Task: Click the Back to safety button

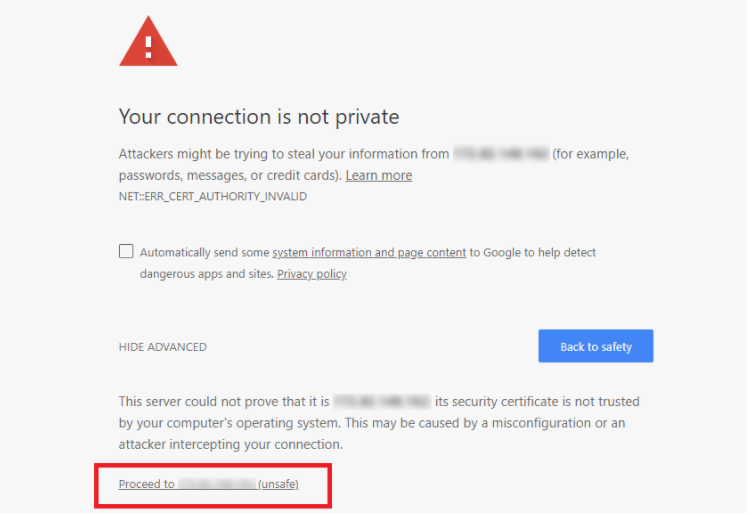Action: coord(596,346)
